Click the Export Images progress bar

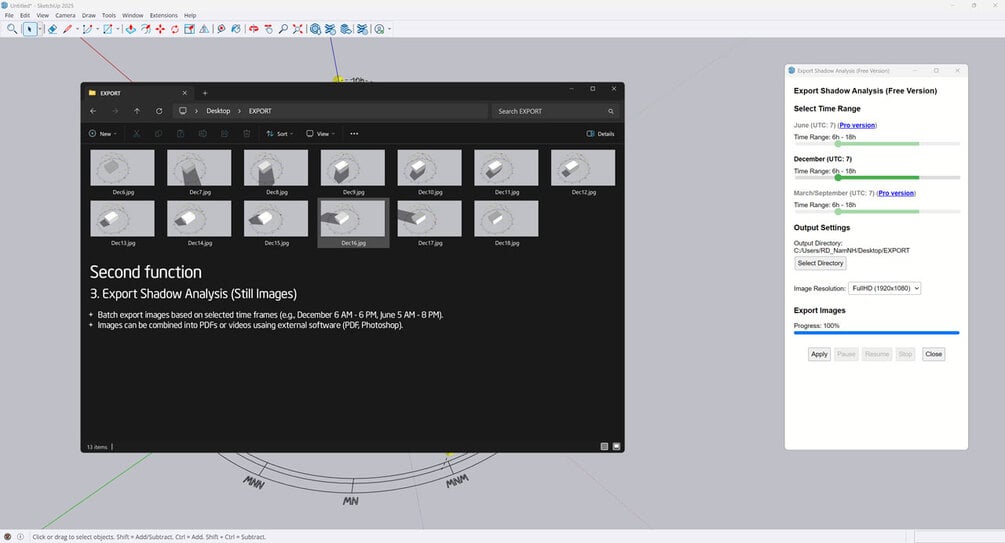877,333
